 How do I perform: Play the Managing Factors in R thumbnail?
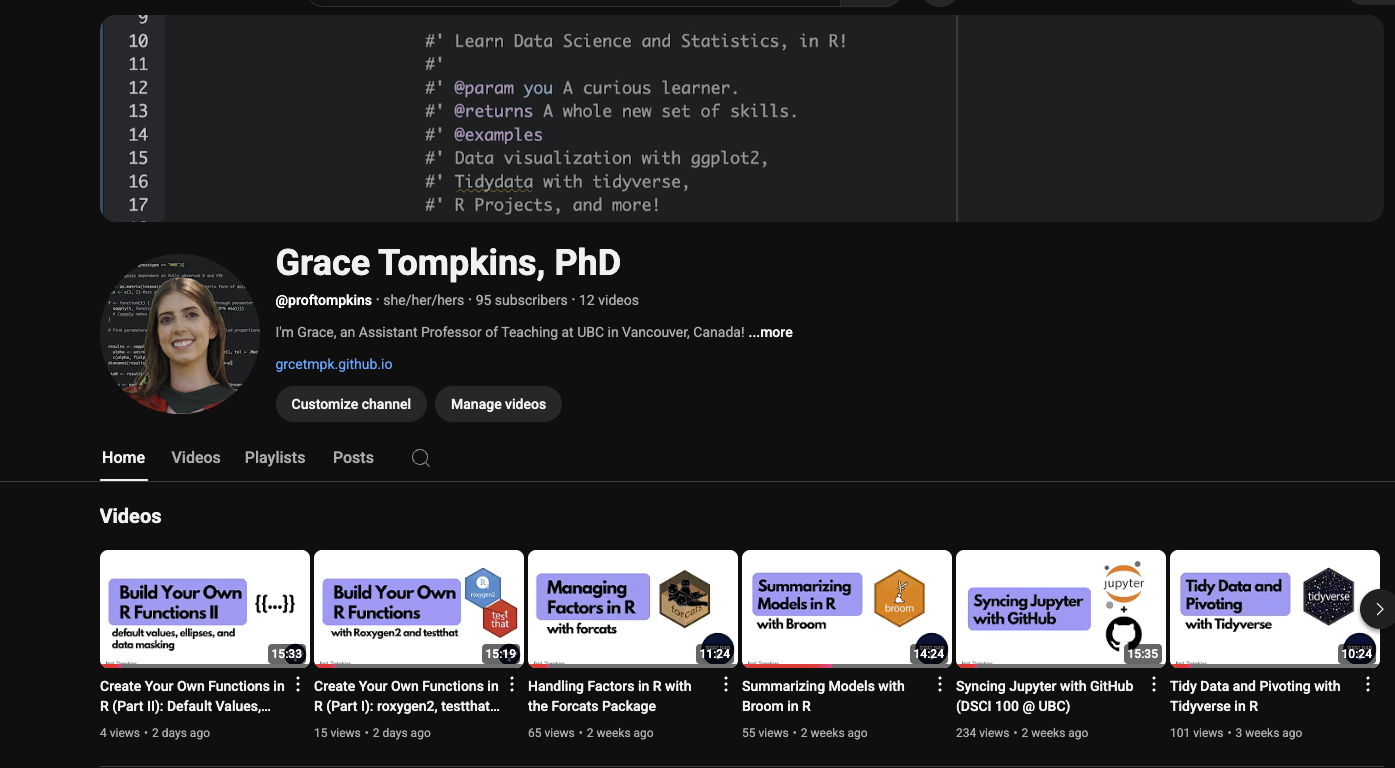tap(632, 608)
